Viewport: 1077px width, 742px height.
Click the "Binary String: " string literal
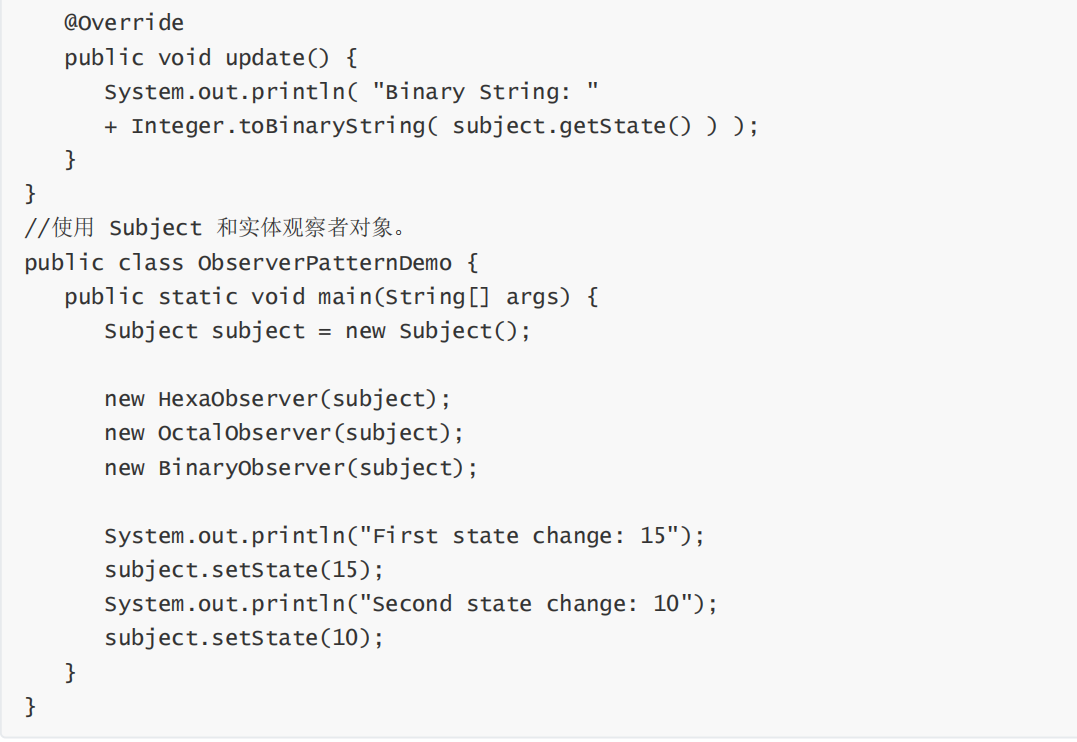click(x=485, y=92)
